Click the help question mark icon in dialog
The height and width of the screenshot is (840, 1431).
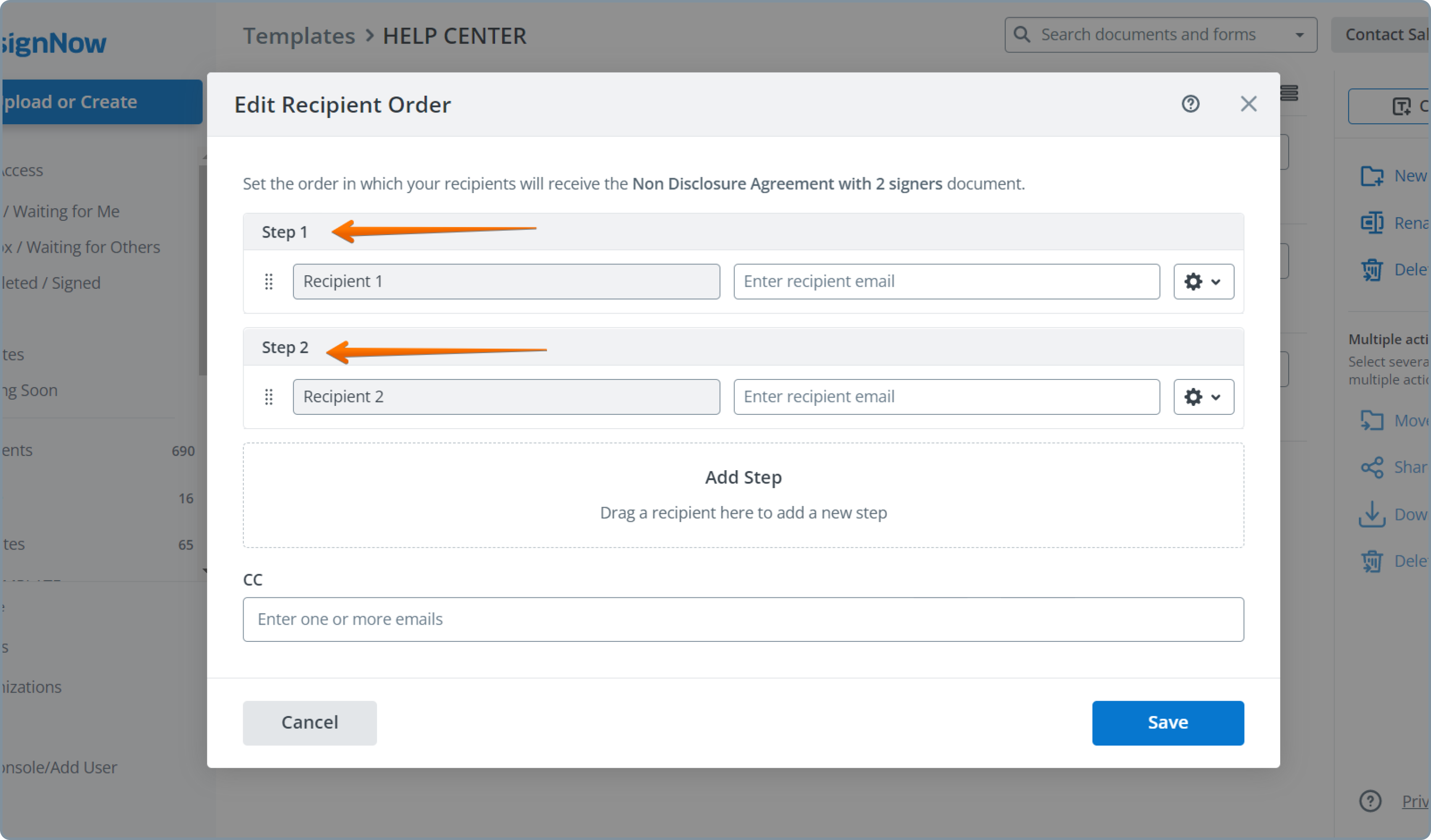1190,104
